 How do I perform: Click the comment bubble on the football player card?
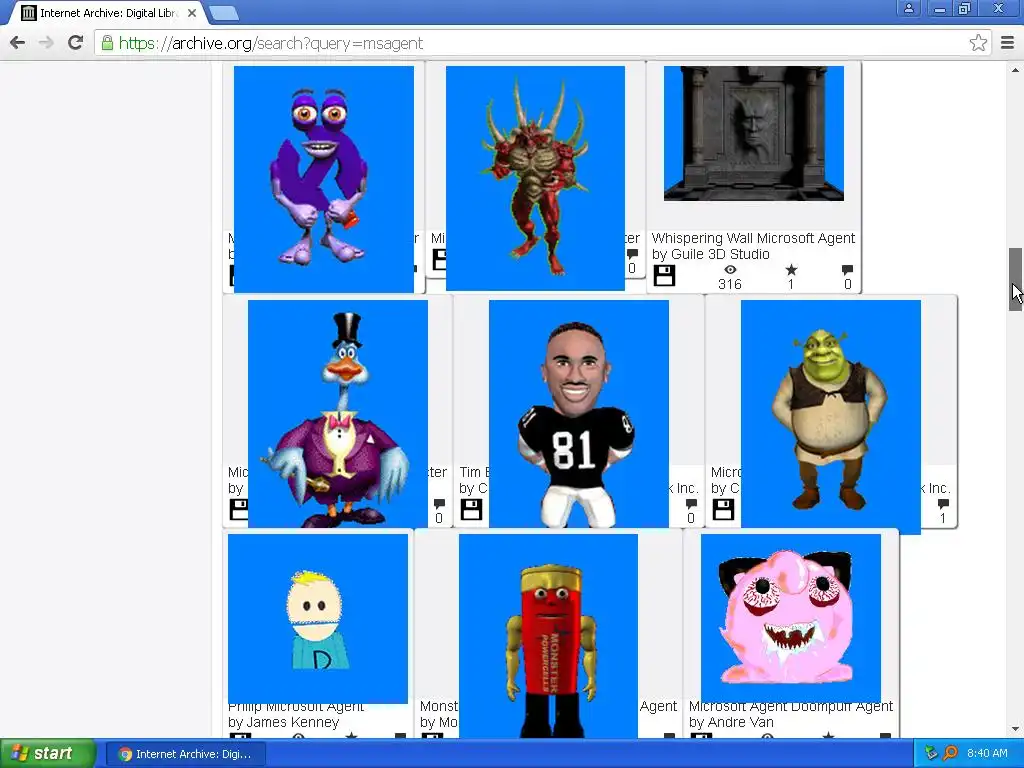690,504
